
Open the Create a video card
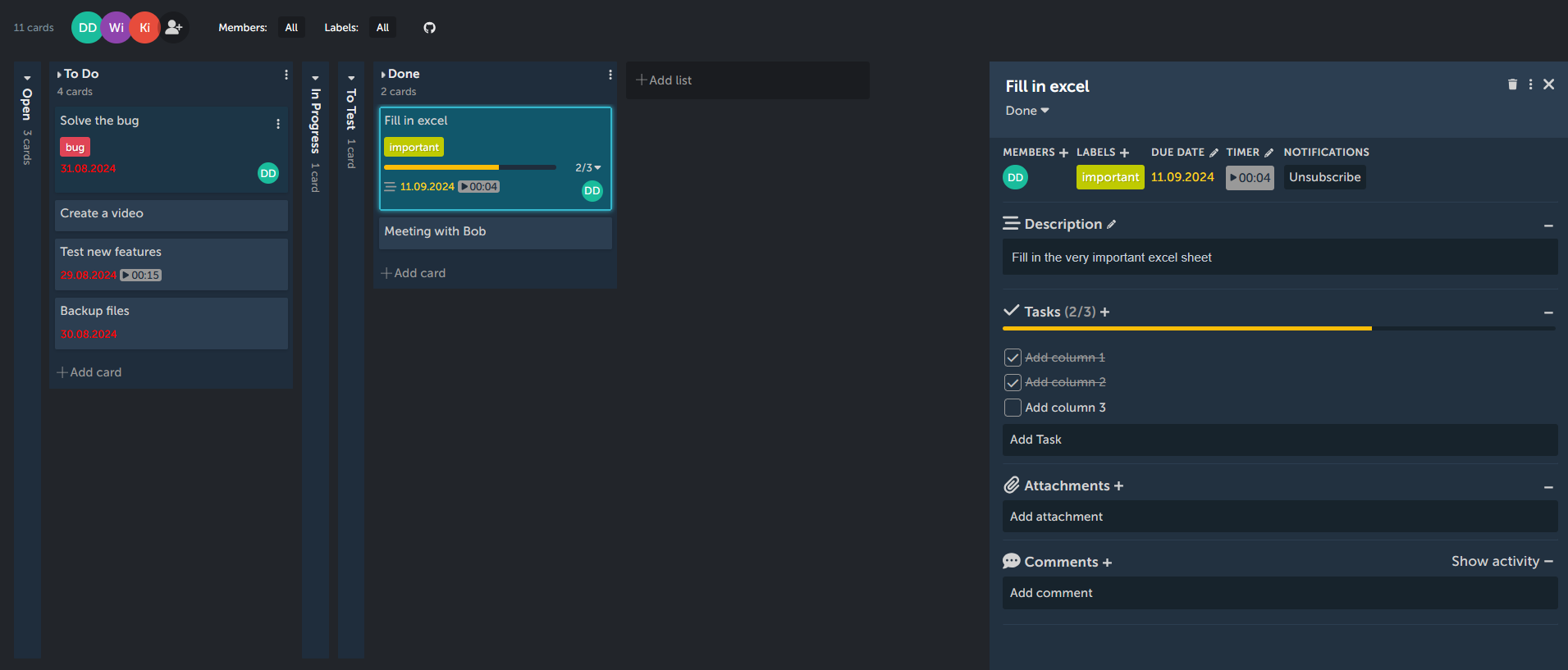pyautogui.click(x=171, y=215)
